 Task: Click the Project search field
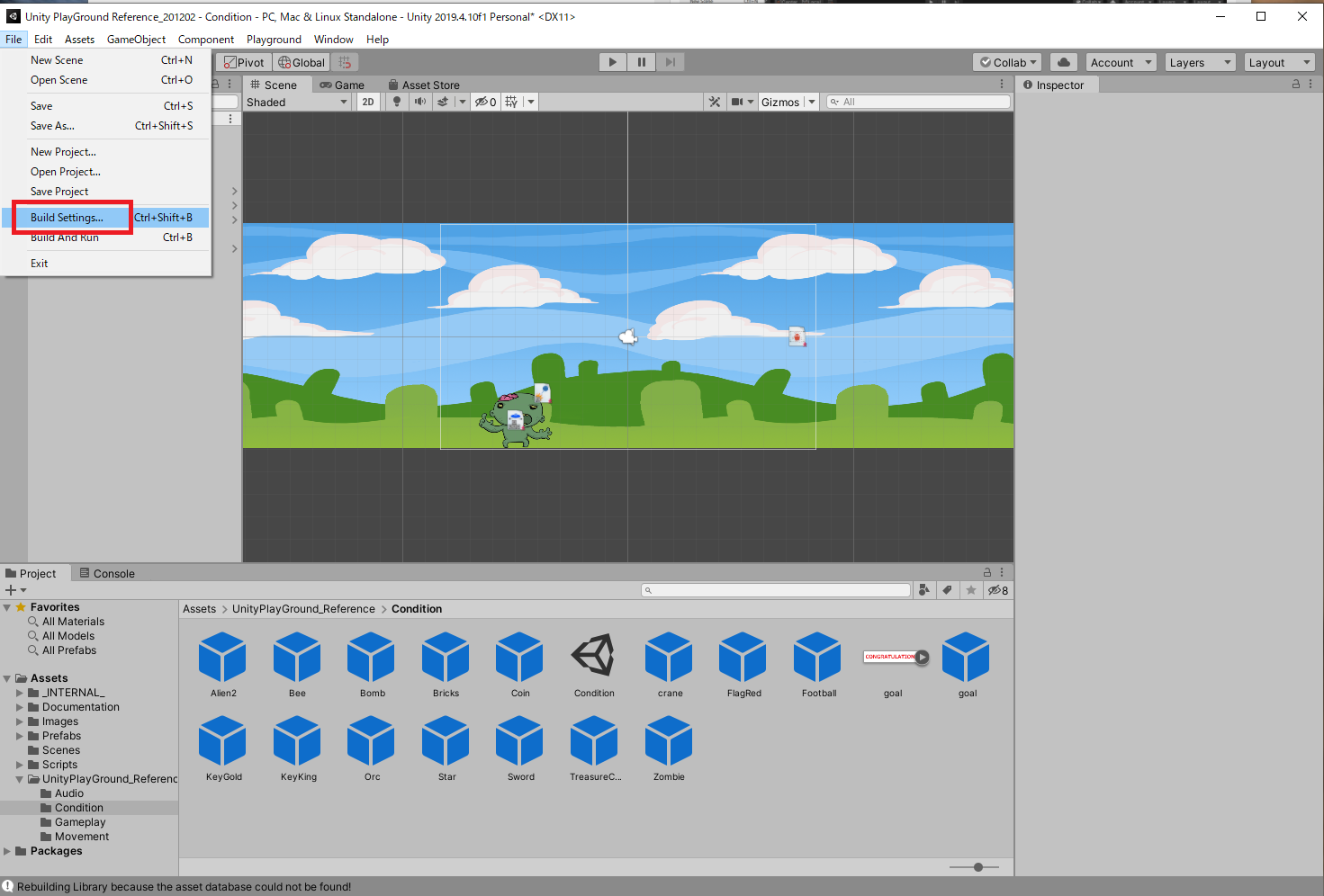point(776,590)
